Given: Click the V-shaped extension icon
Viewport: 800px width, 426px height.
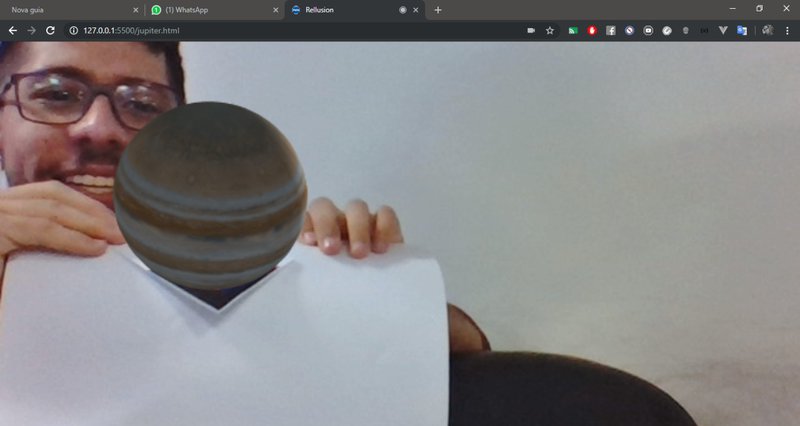Looking at the screenshot, I should [x=723, y=31].
